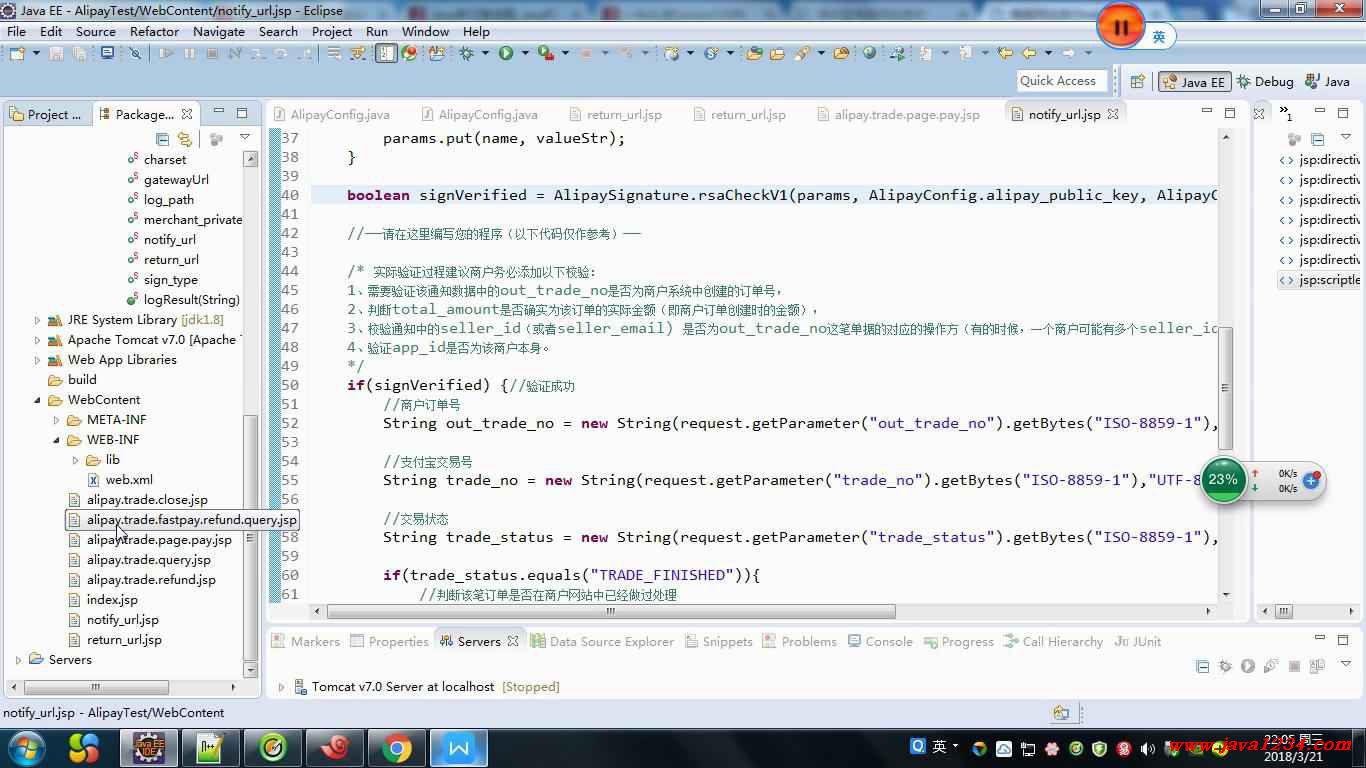The image size is (1366, 768).
Task: Expand Tomcat v7.0 Server at localhost
Action: 282,687
